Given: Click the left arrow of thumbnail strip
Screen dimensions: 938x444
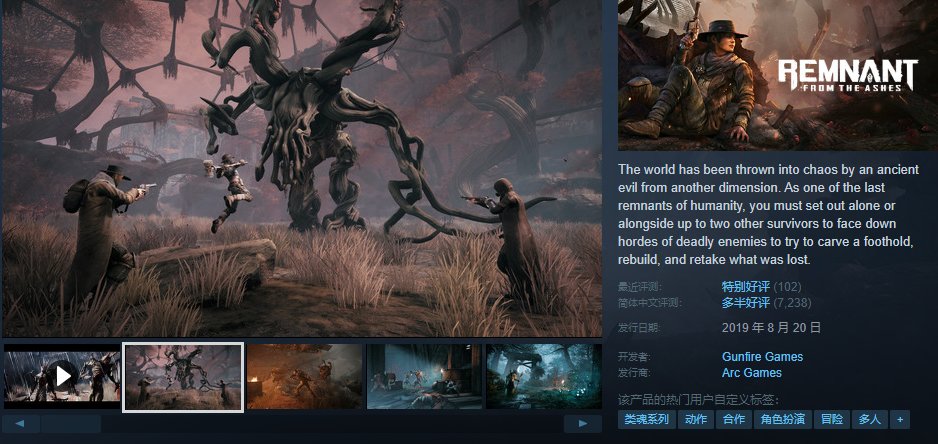Looking at the screenshot, I should (20, 424).
